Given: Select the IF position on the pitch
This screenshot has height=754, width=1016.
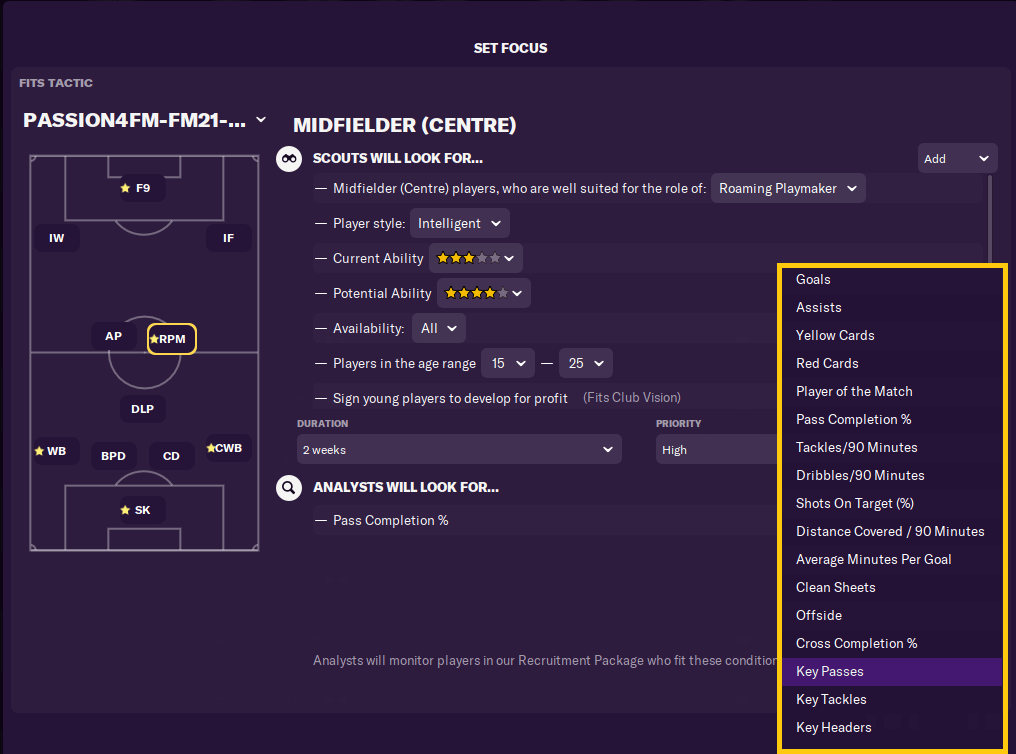Looking at the screenshot, I should (229, 238).
